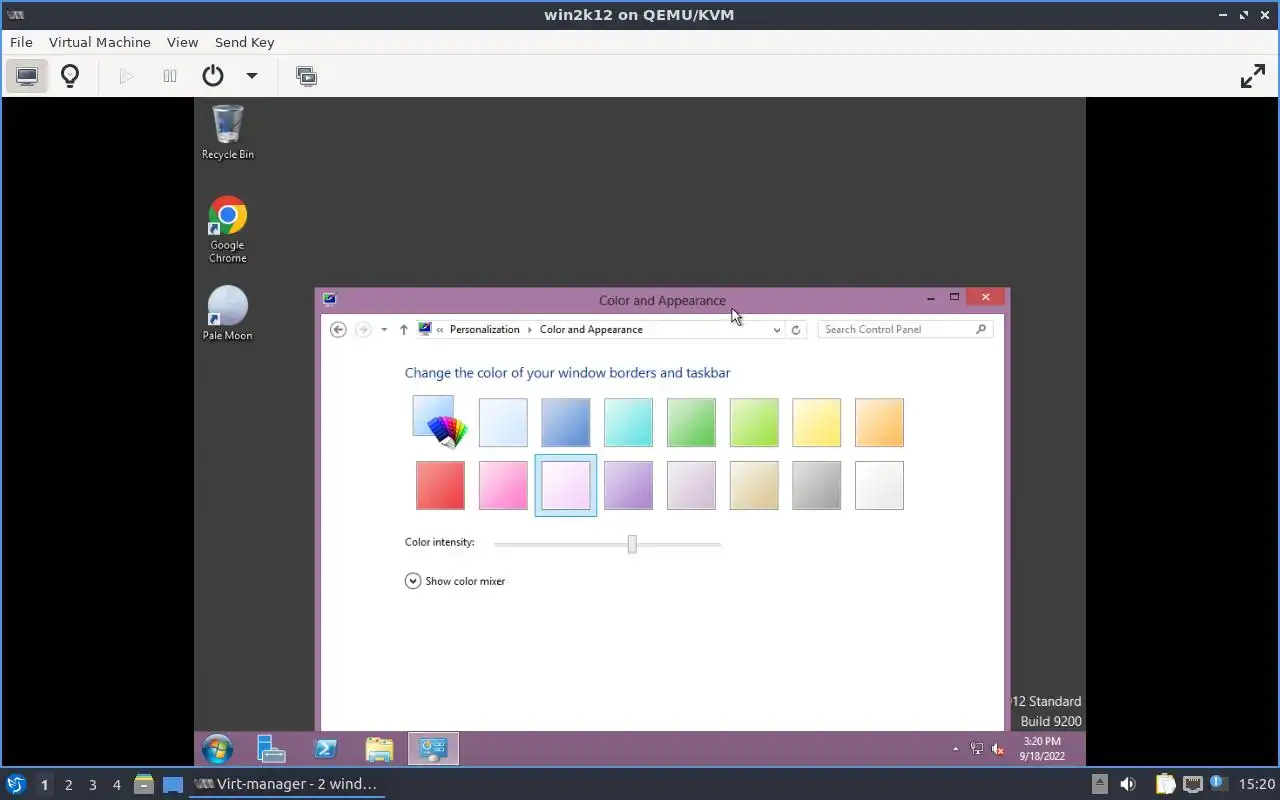Choose the yellow window color swatch
The width and height of the screenshot is (1280, 800).
[816, 422]
